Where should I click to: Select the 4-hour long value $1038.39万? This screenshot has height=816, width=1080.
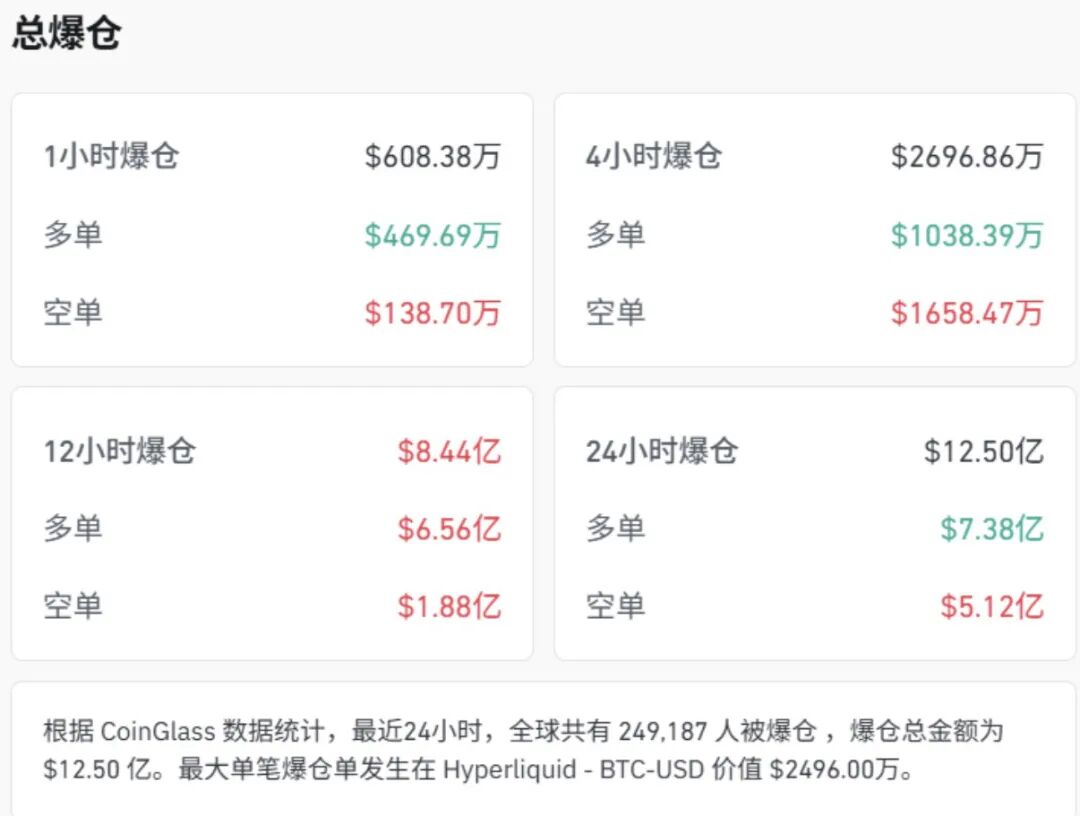967,235
